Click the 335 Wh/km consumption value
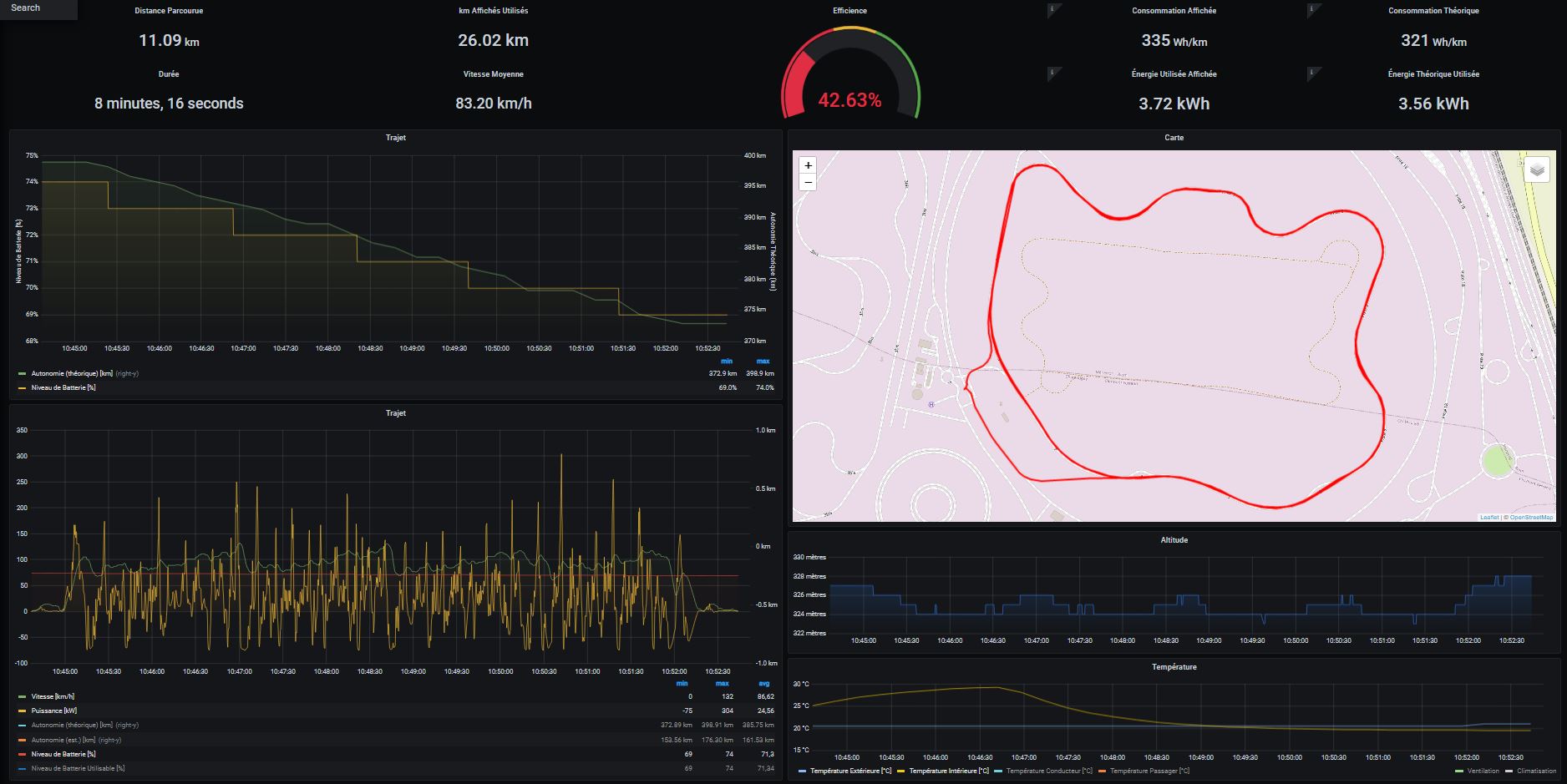This screenshot has width=1567, height=784. pos(1174,40)
